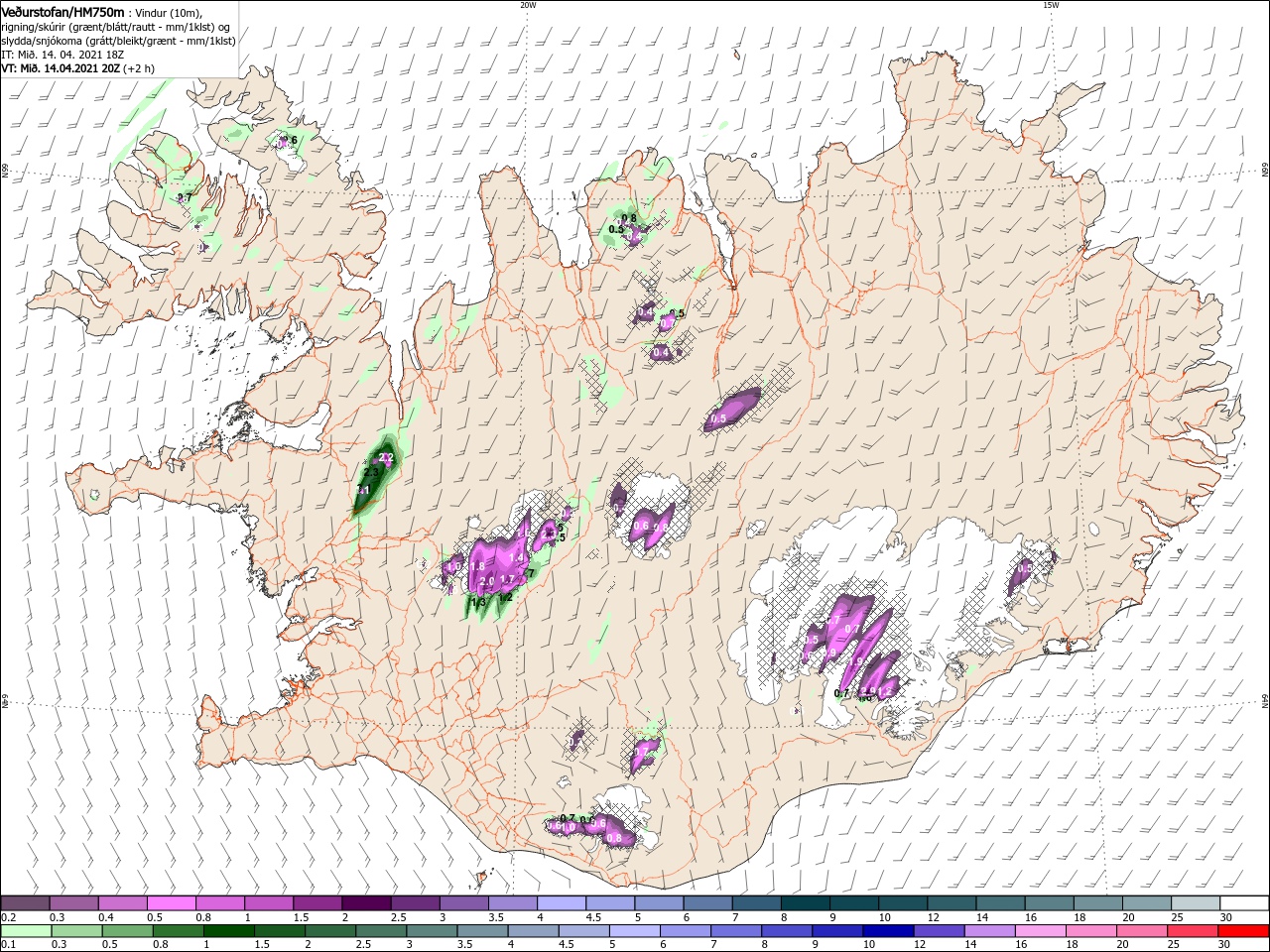Click the red 25–30 swatch in lower legend
The image size is (1270, 952).
tap(1192, 931)
